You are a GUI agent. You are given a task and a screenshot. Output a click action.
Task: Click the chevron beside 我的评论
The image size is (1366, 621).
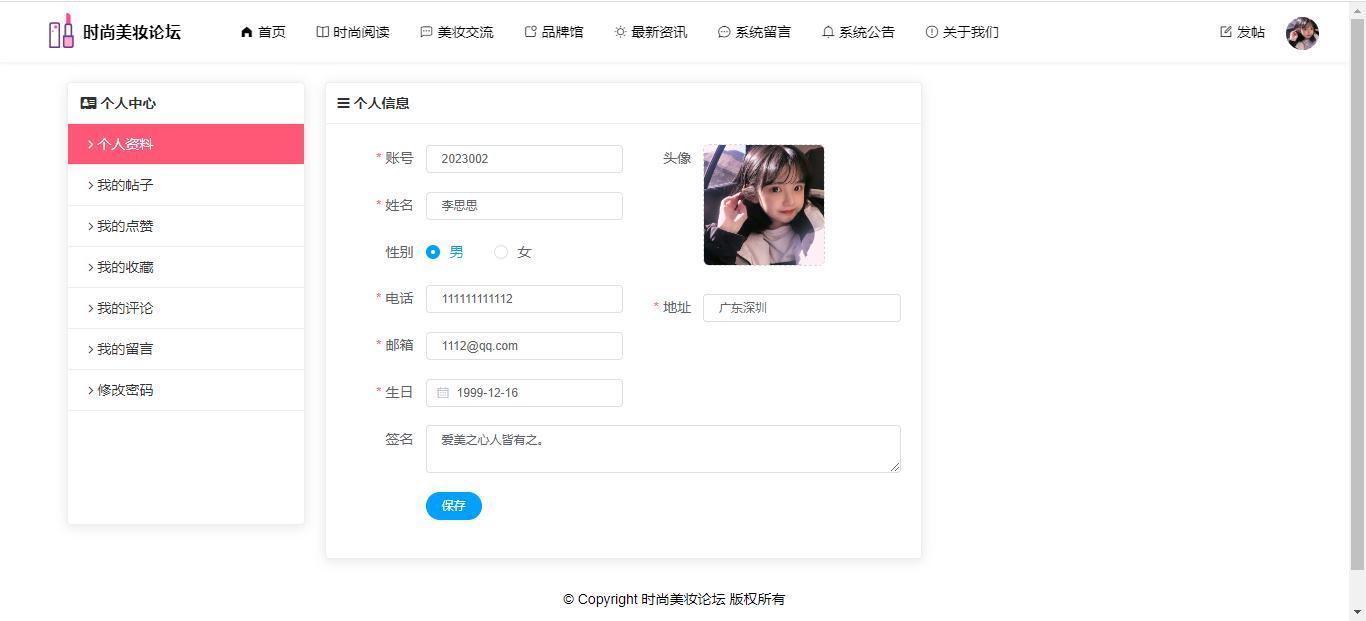90,308
